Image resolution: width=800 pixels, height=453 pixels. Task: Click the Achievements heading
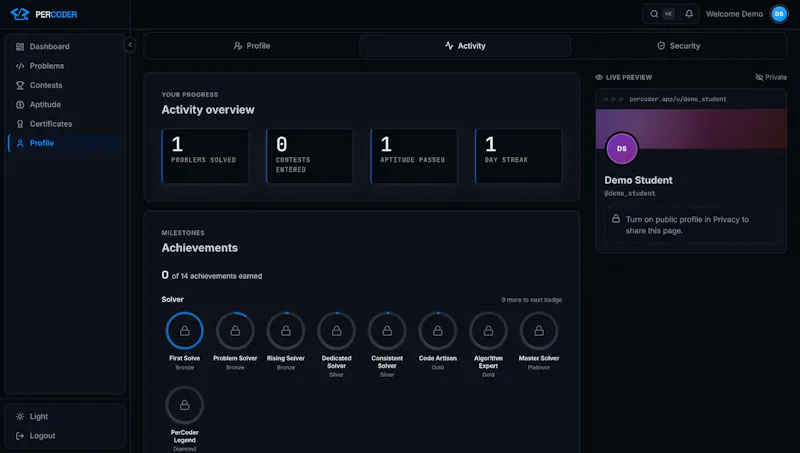click(199, 248)
